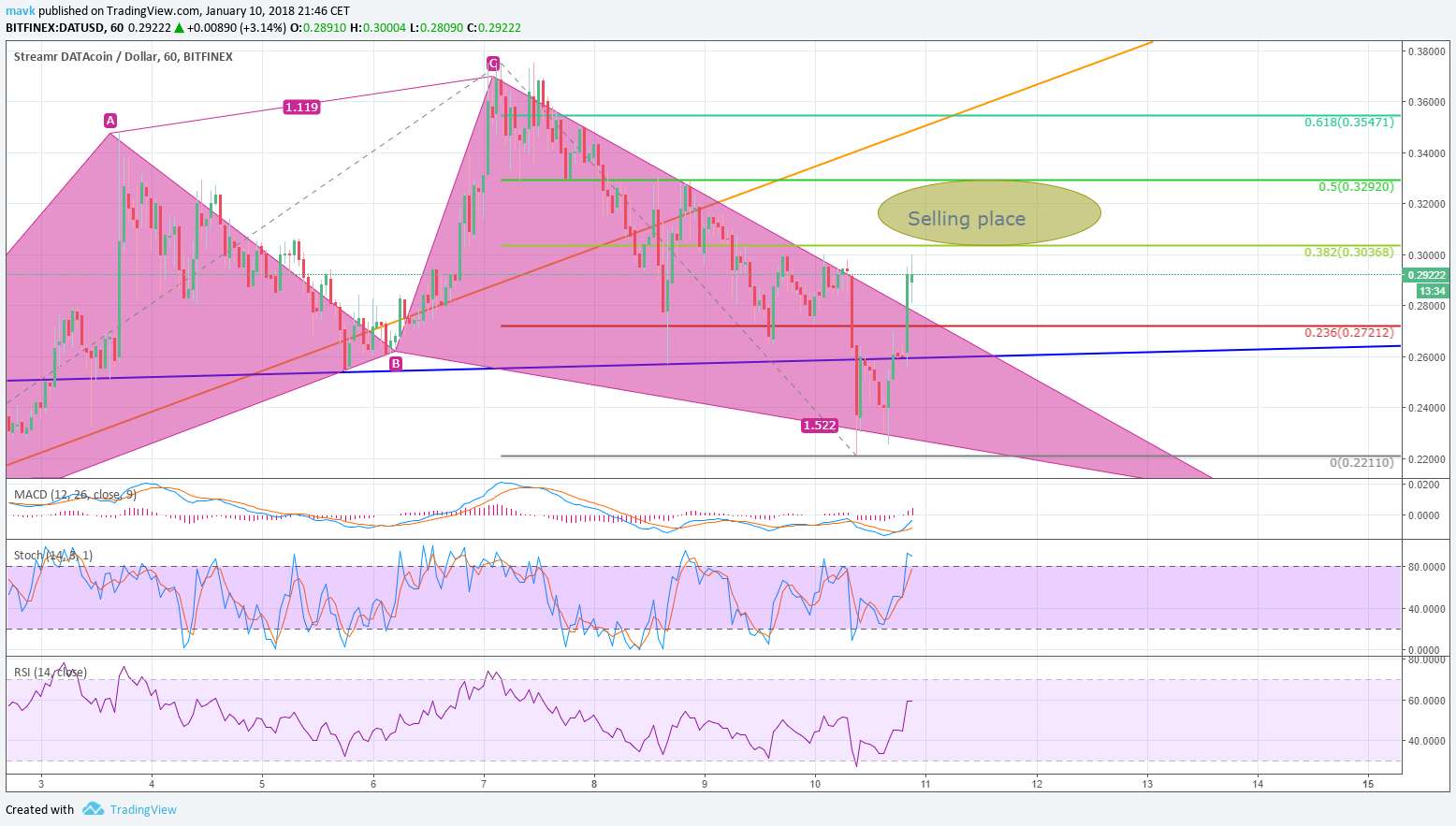Viewport: 1456px width, 826px height.
Task: Click the 'B' pattern point label
Action: 396,364
